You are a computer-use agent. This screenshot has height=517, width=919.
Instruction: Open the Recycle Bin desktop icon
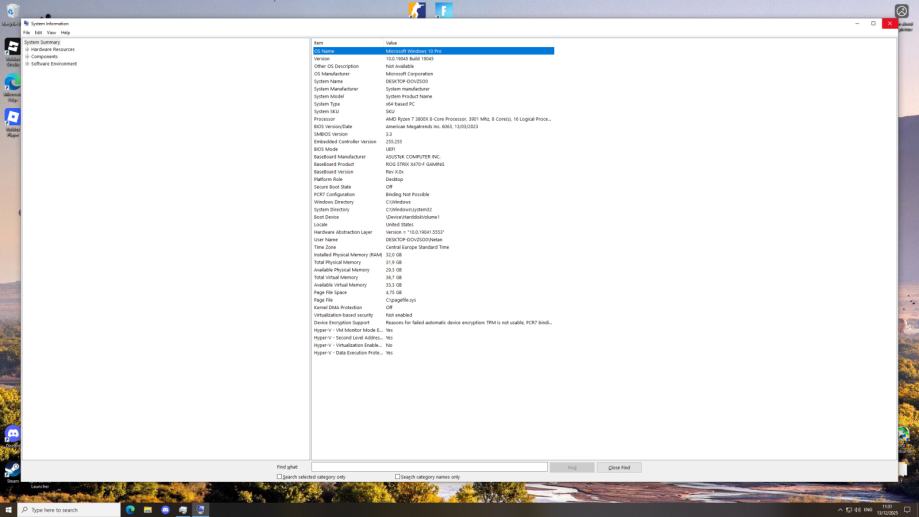(13, 12)
